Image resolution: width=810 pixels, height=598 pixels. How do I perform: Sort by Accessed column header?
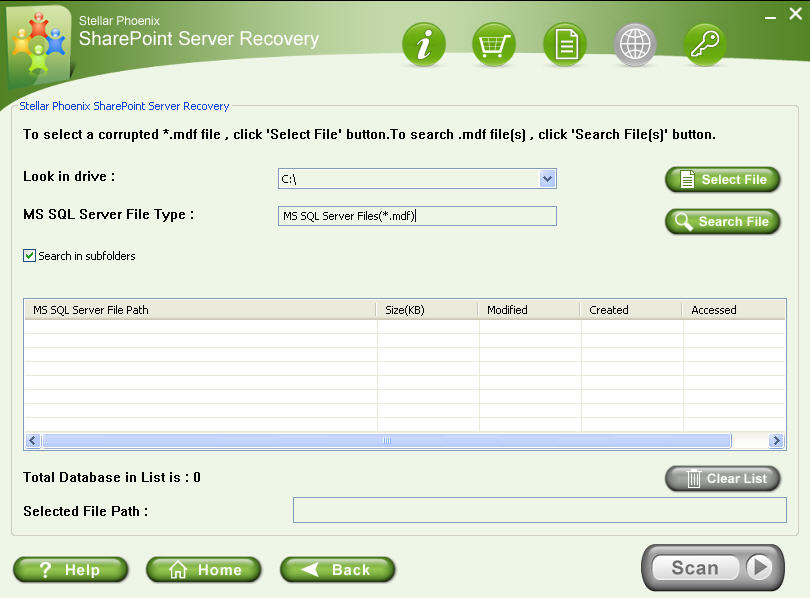point(734,310)
